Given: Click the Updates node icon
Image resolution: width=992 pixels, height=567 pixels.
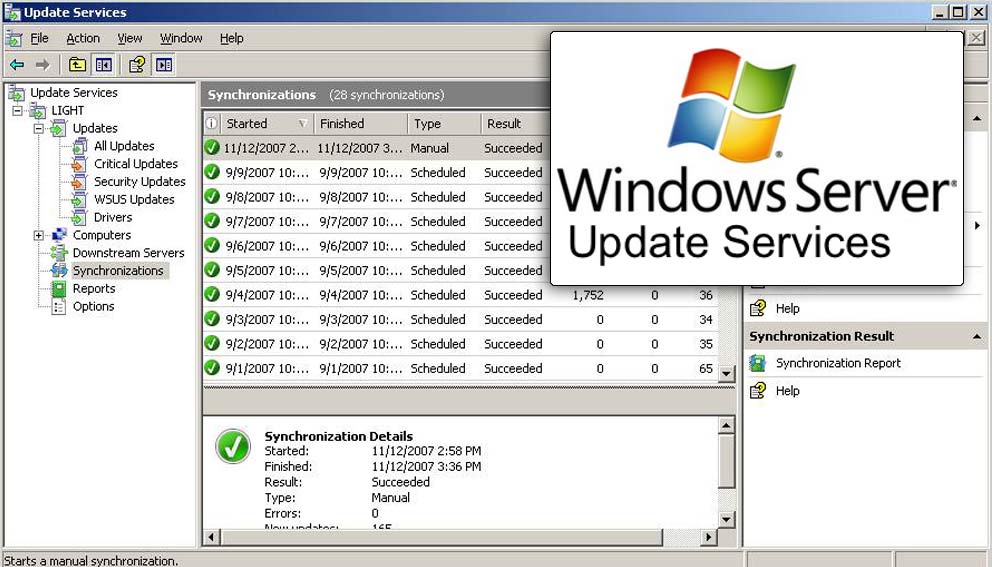Looking at the screenshot, I should tap(59, 128).
